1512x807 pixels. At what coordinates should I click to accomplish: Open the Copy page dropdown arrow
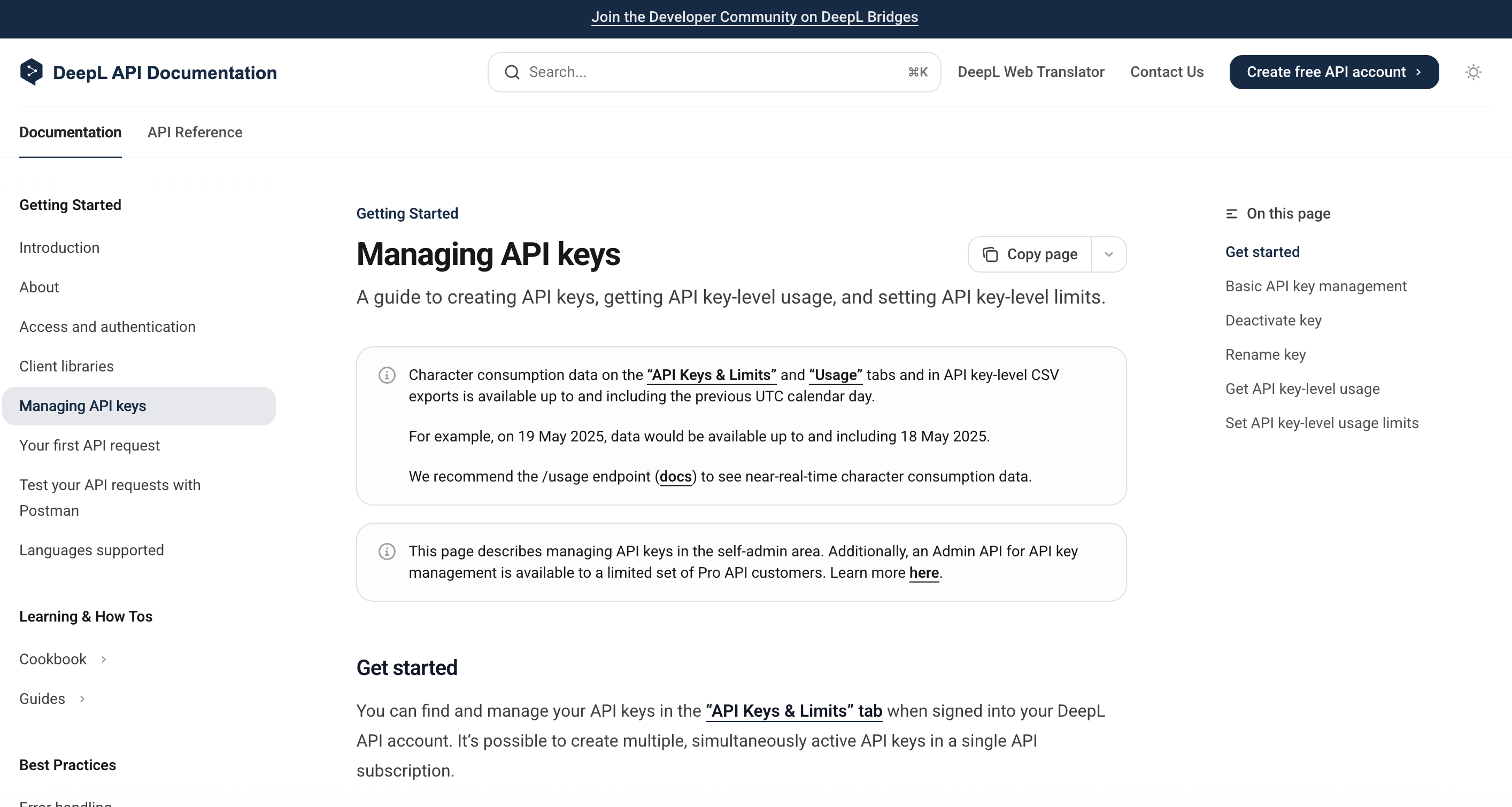click(x=1108, y=254)
